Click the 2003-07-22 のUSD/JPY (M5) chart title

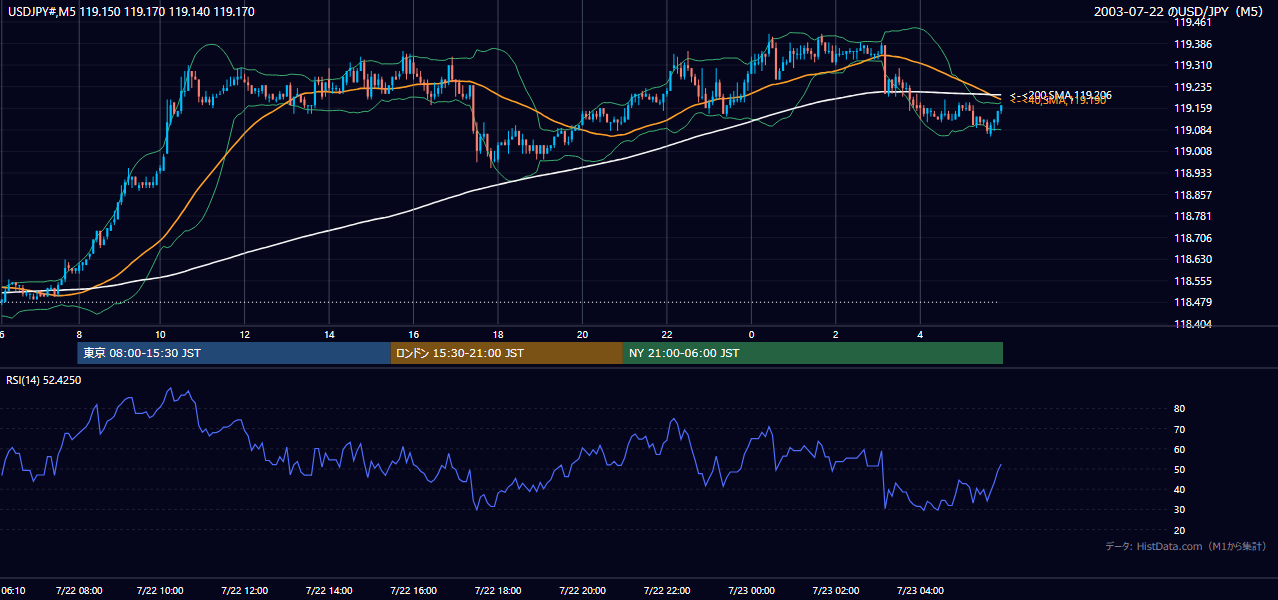pos(1180,12)
